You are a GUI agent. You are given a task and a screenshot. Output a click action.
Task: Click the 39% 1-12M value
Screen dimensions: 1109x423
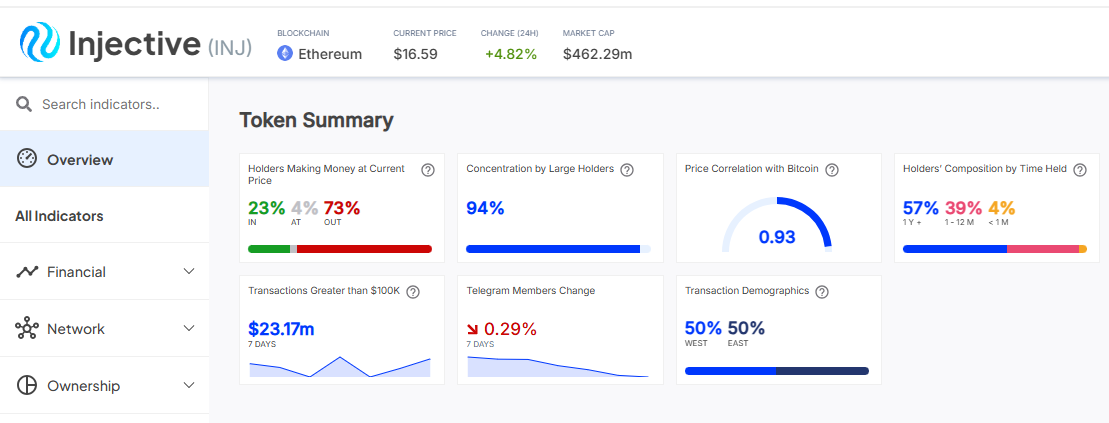click(x=964, y=208)
